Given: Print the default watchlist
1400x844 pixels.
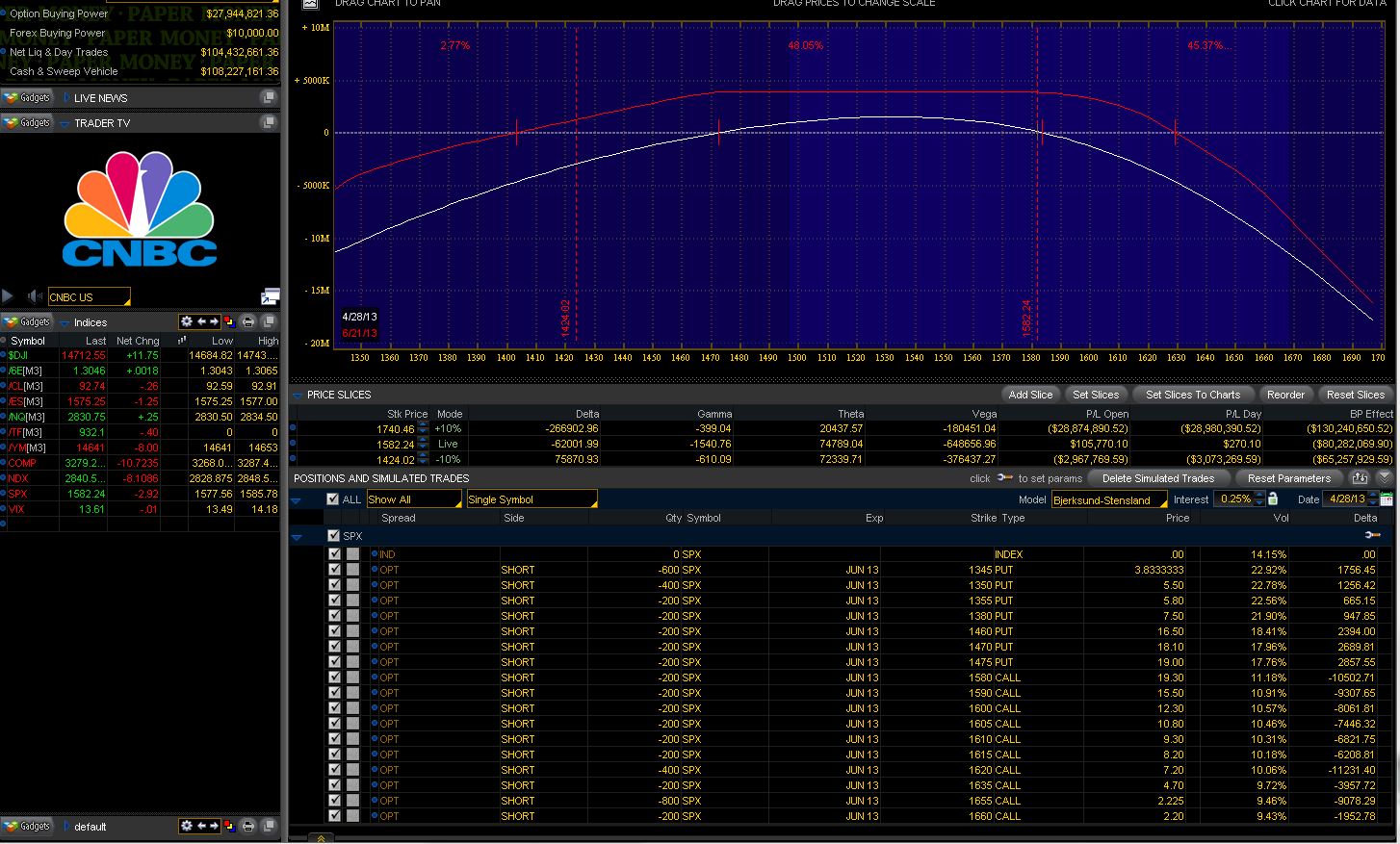Looking at the screenshot, I should 248,826.
